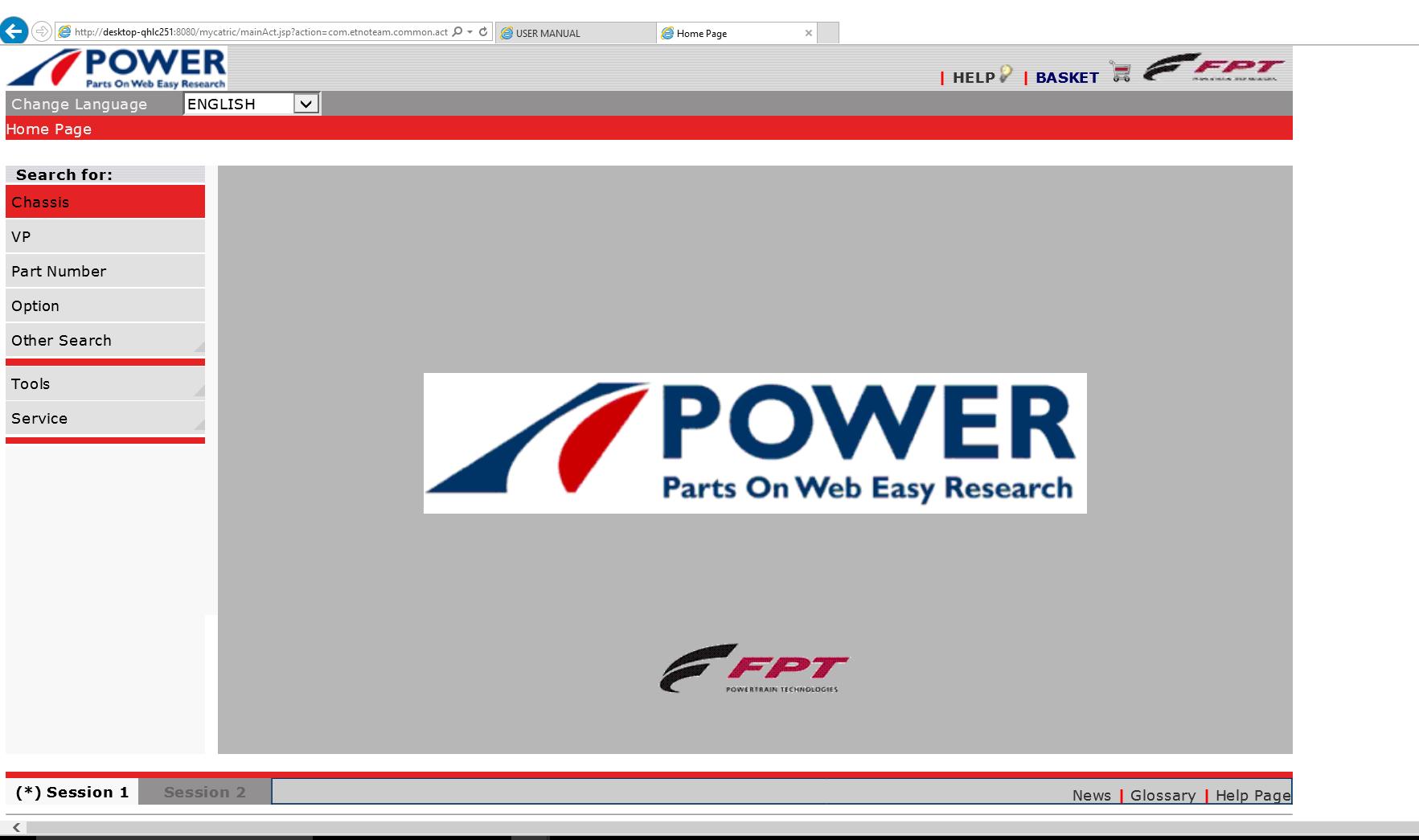Switch to Session 1 tab
The width and height of the screenshot is (1419, 840).
click(x=72, y=792)
